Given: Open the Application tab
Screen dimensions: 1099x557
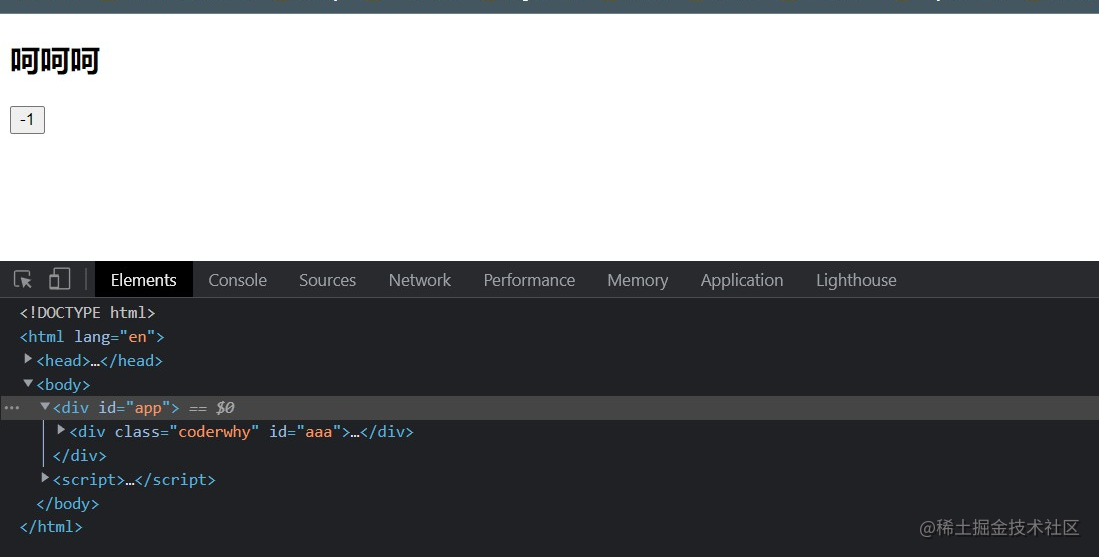Looking at the screenshot, I should [x=742, y=280].
